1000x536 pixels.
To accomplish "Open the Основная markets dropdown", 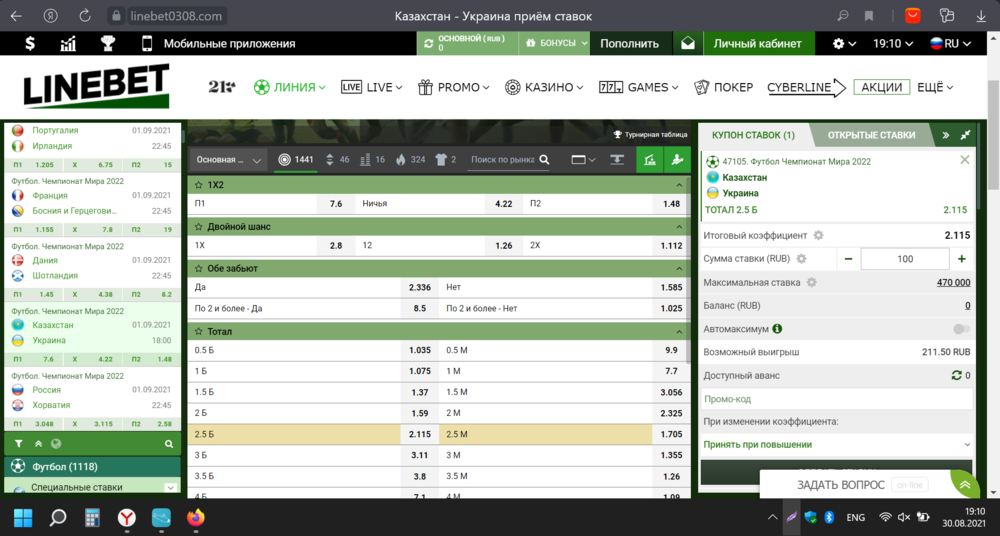I will (x=228, y=160).
